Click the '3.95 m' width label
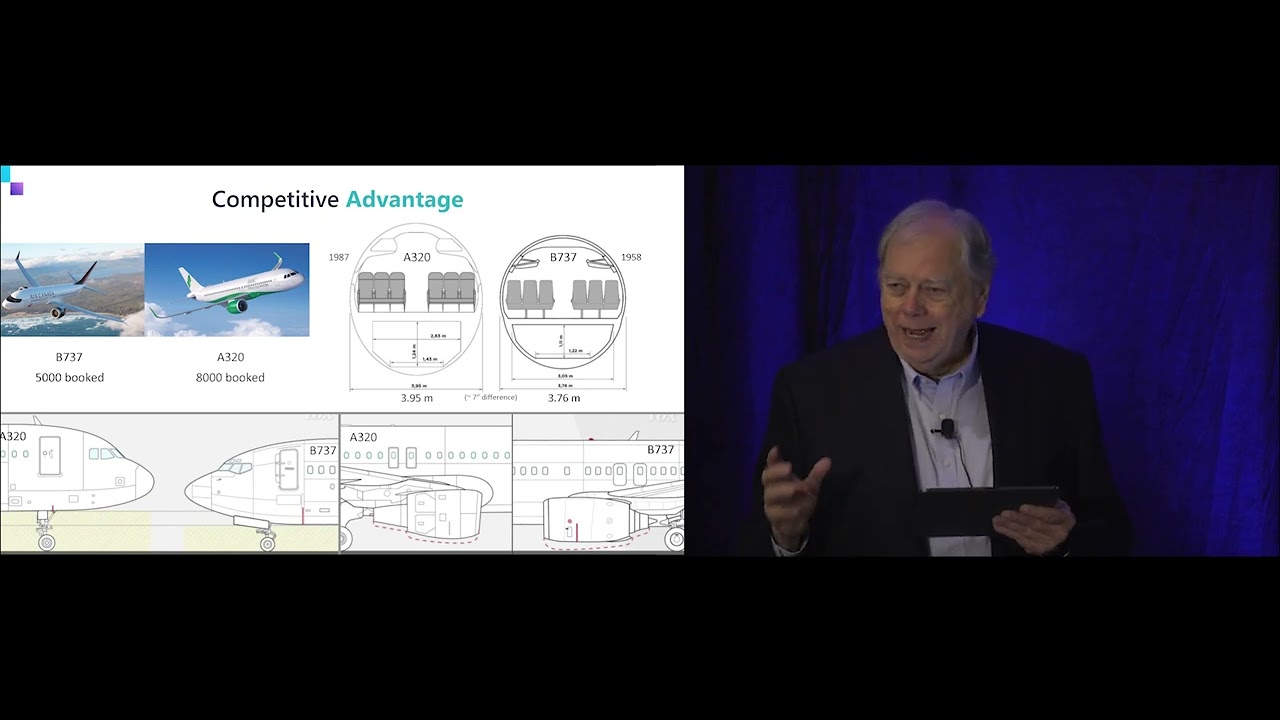 coord(417,398)
